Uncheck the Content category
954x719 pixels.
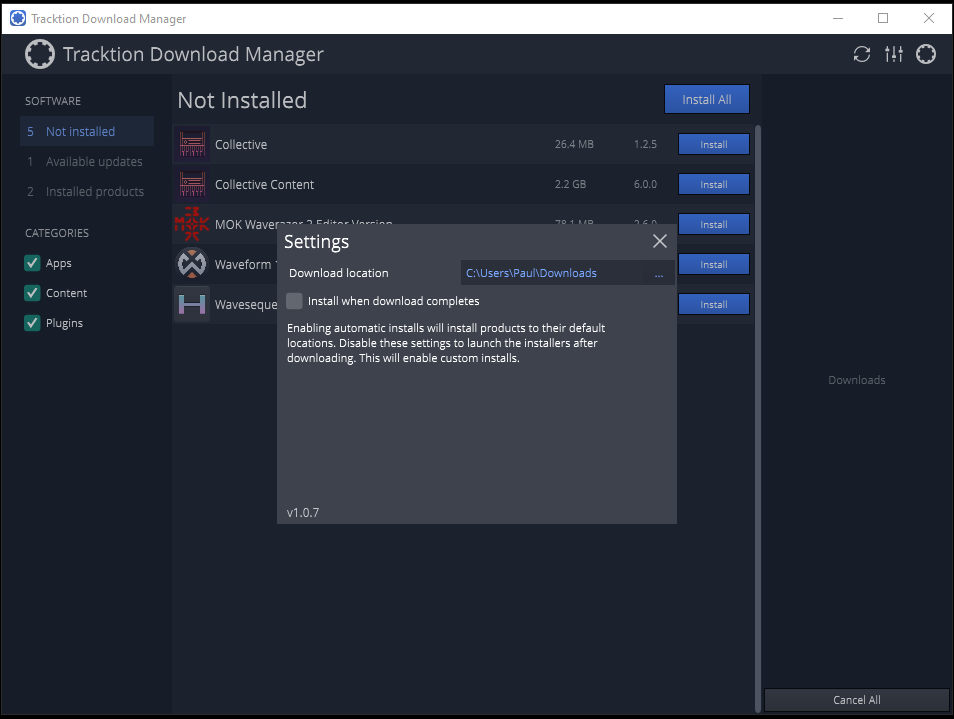[x=32, y=293]
